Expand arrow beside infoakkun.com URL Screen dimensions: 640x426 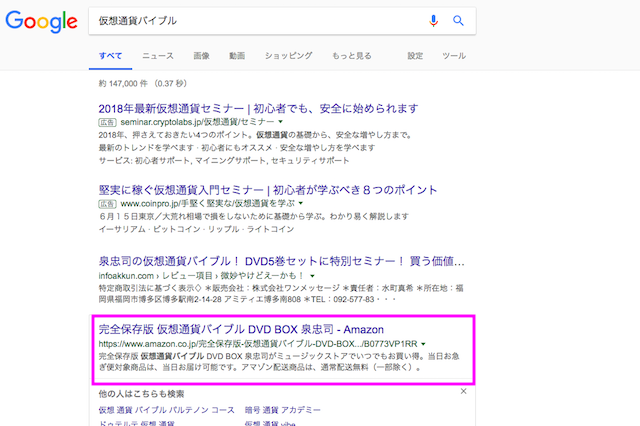(x=312, y=276)
